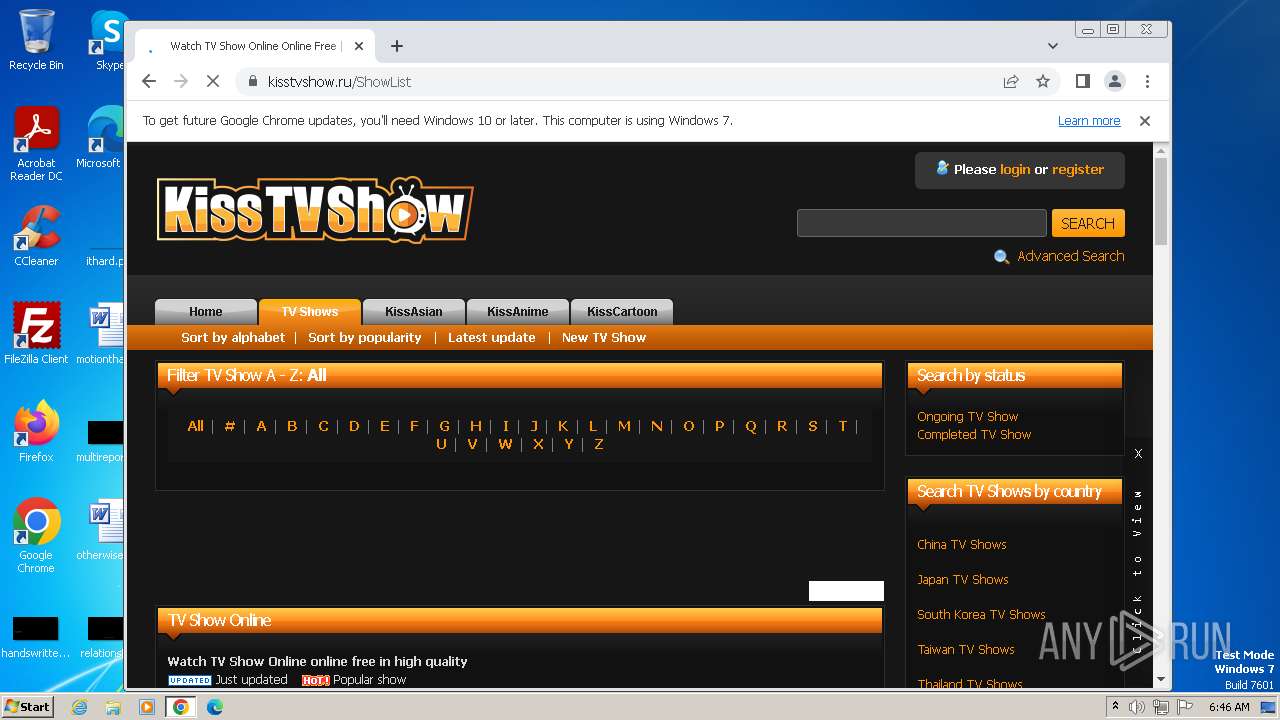Click the taskbar clock showing 6:46 AM
This screenshot has height=720, width=1280.
click(1229, 707)
